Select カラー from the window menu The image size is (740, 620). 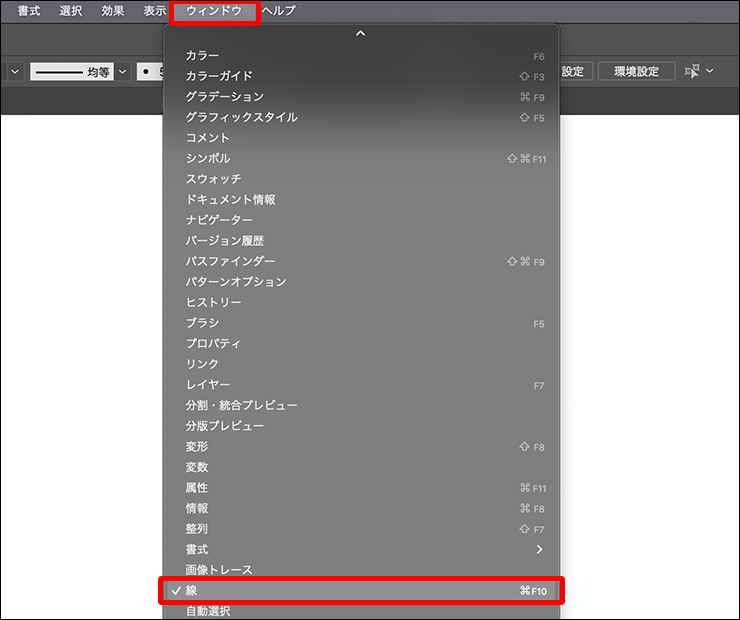click(202, 56)
